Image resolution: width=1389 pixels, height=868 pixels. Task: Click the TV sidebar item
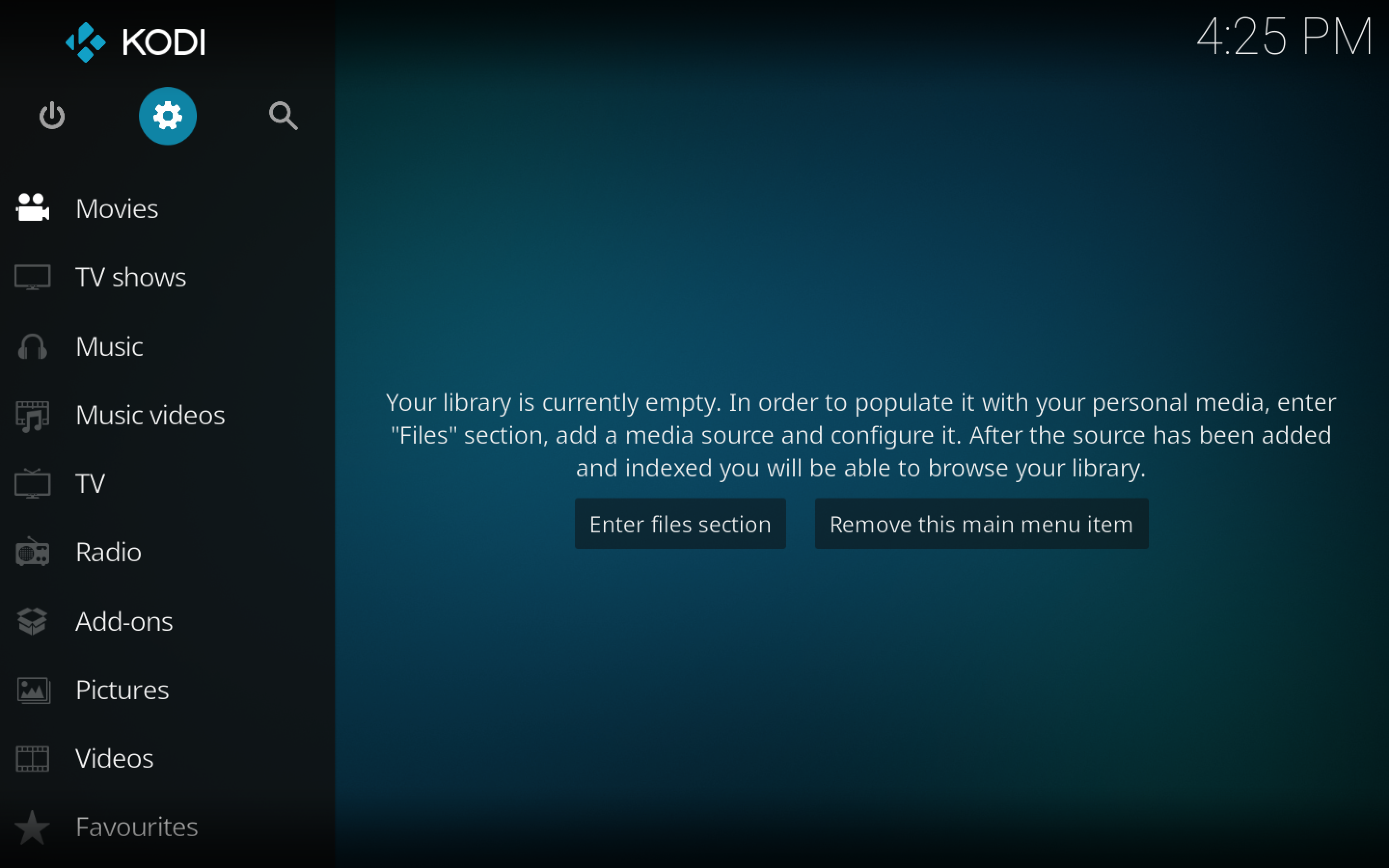point(89,482)
